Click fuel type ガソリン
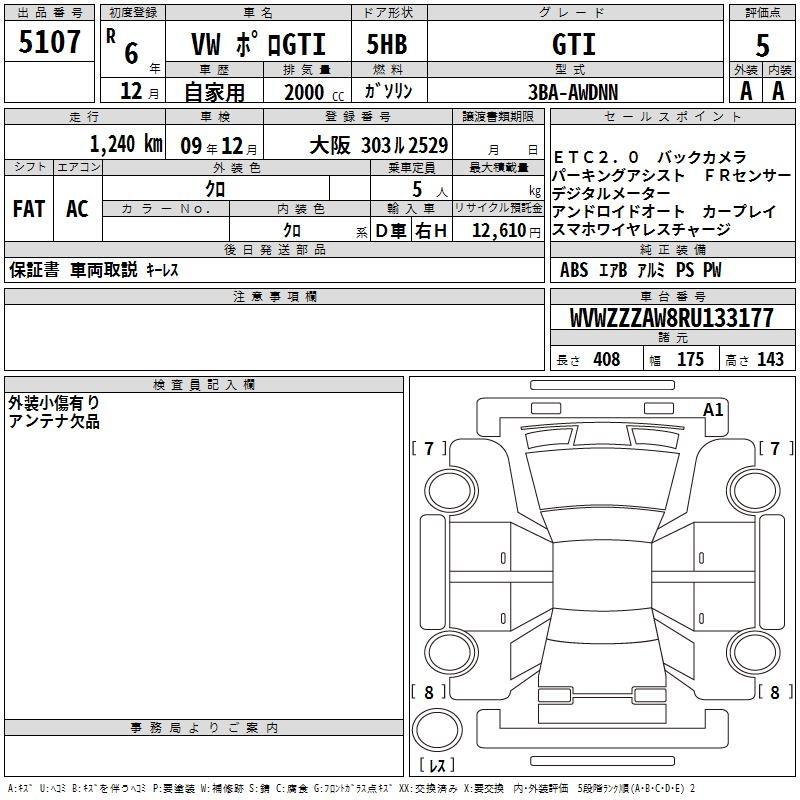 (388, 91)
